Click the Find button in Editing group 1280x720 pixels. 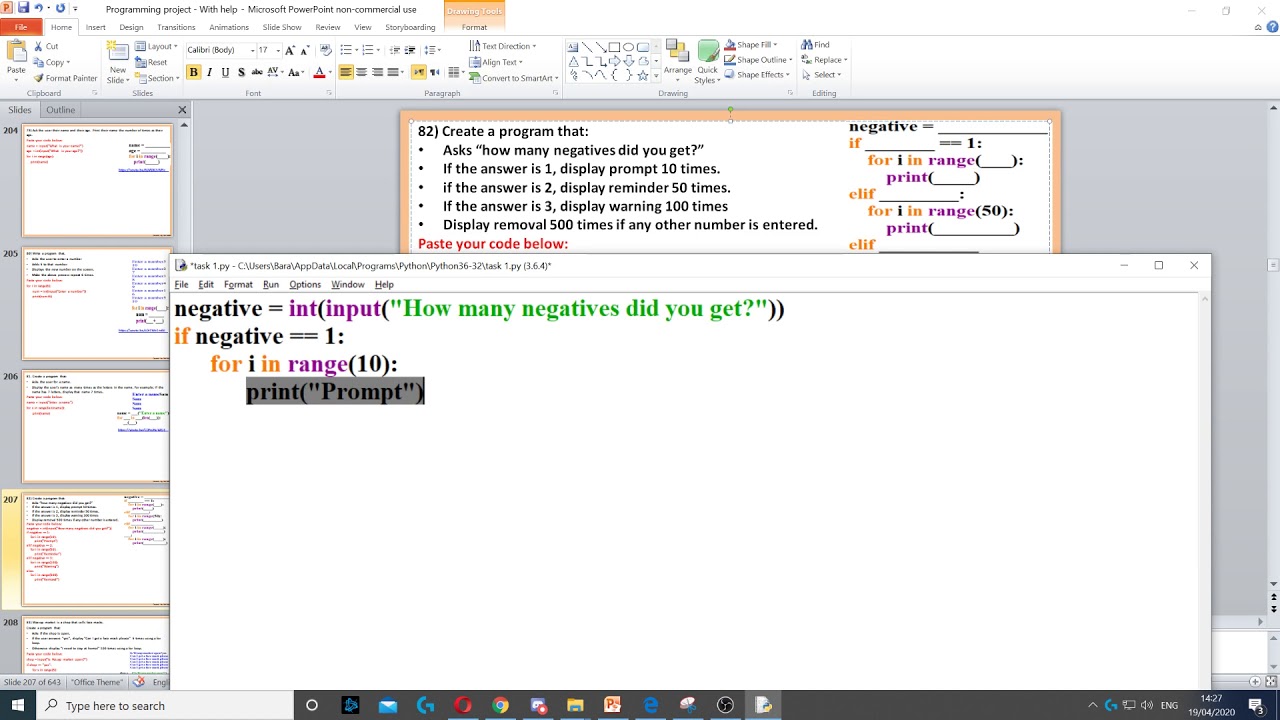pos(815,45)
